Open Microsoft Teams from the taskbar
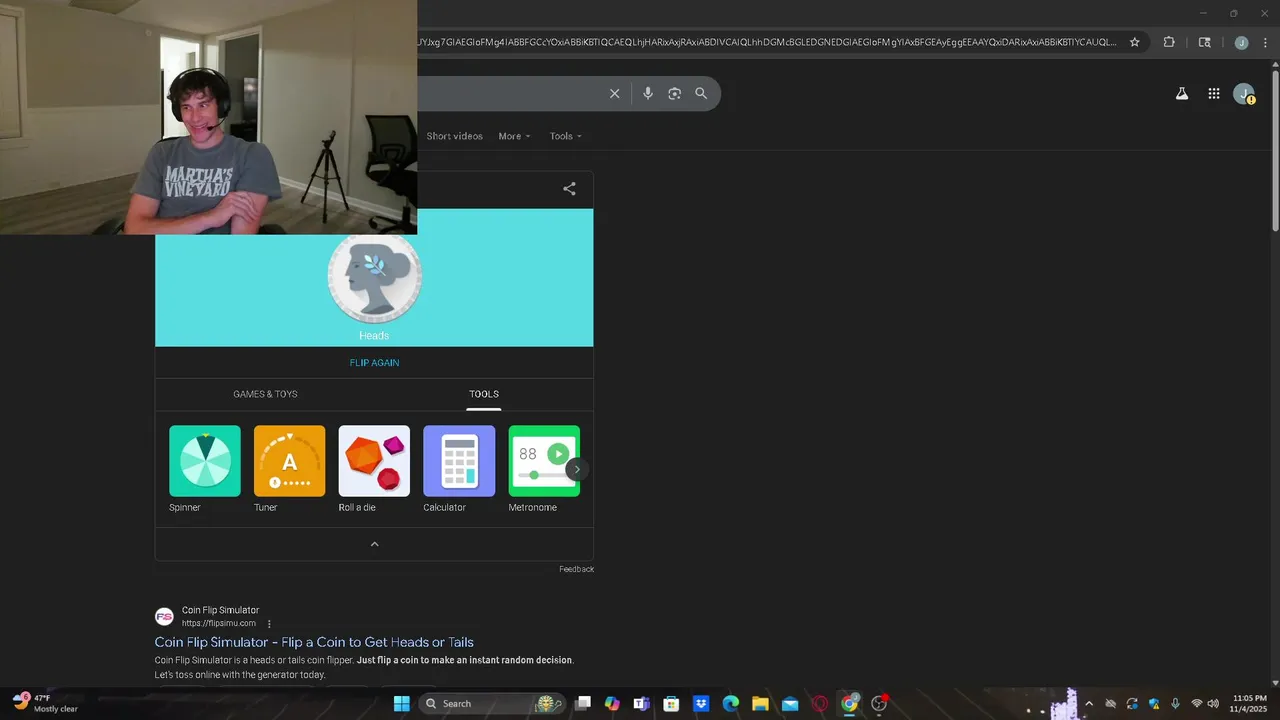The image size is (1280, 720). coord(641,703)
